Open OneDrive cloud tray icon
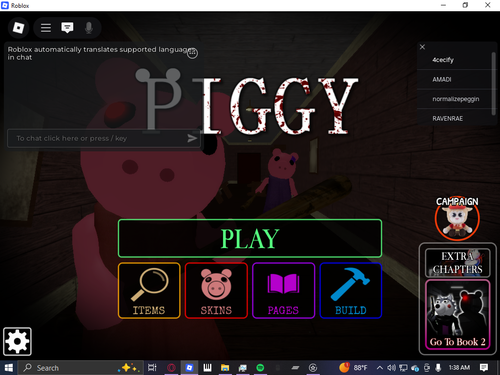The height and width of the screenshot is (375, 500). [415, 368]
